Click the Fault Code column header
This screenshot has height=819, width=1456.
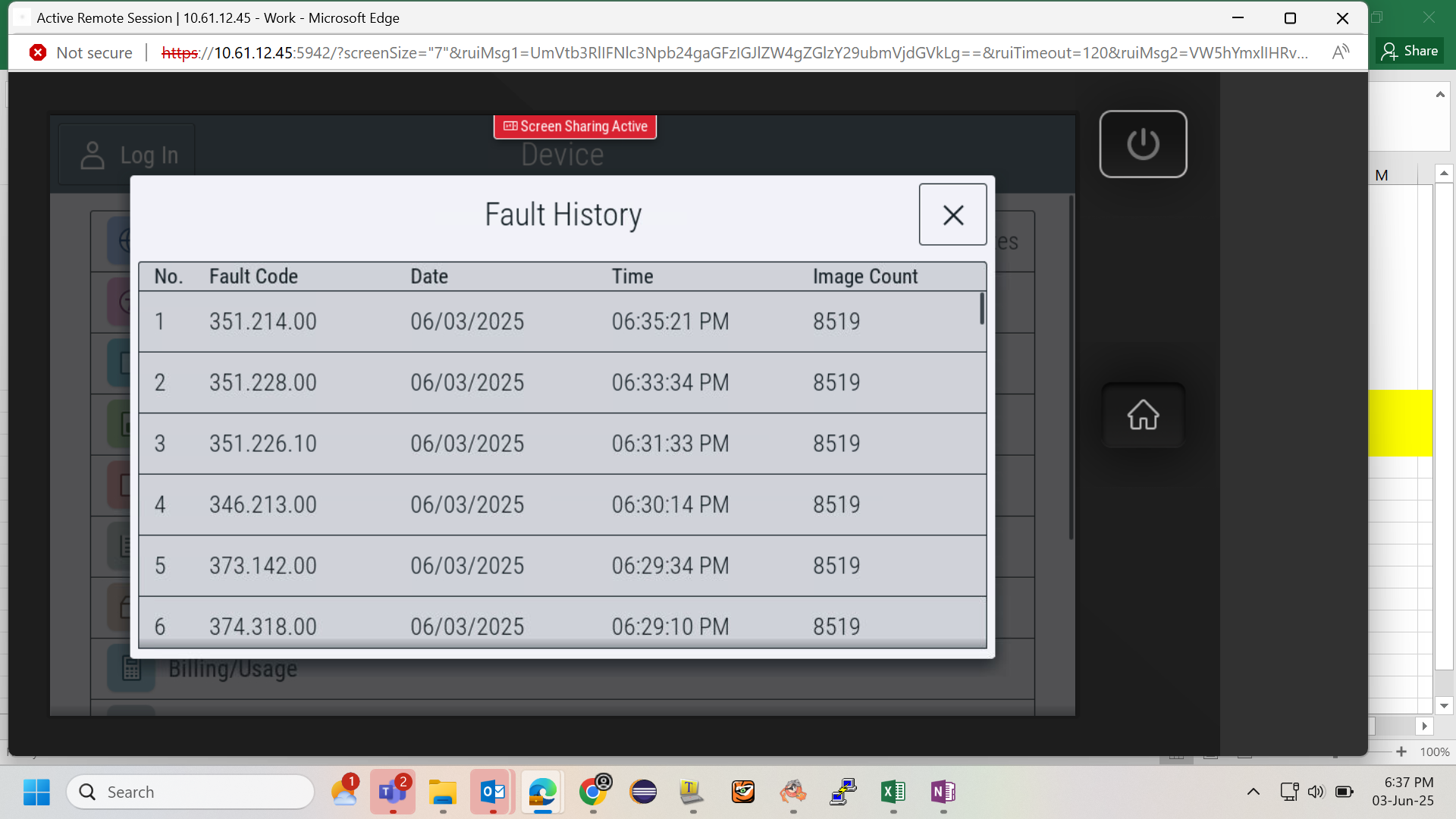(x=253, y=277)
